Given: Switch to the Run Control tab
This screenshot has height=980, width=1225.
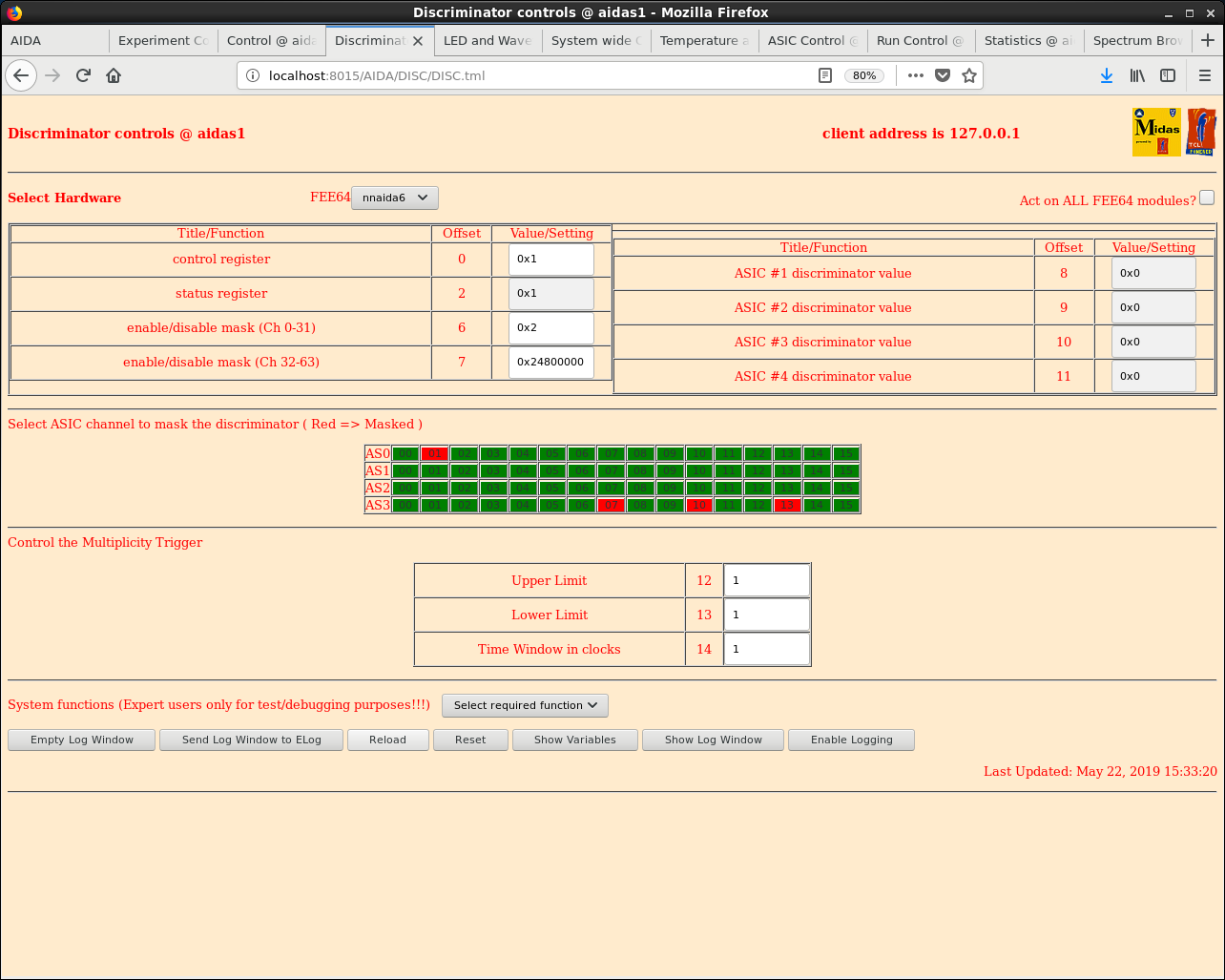Looking at the screenshot, I should click(920, 40).
